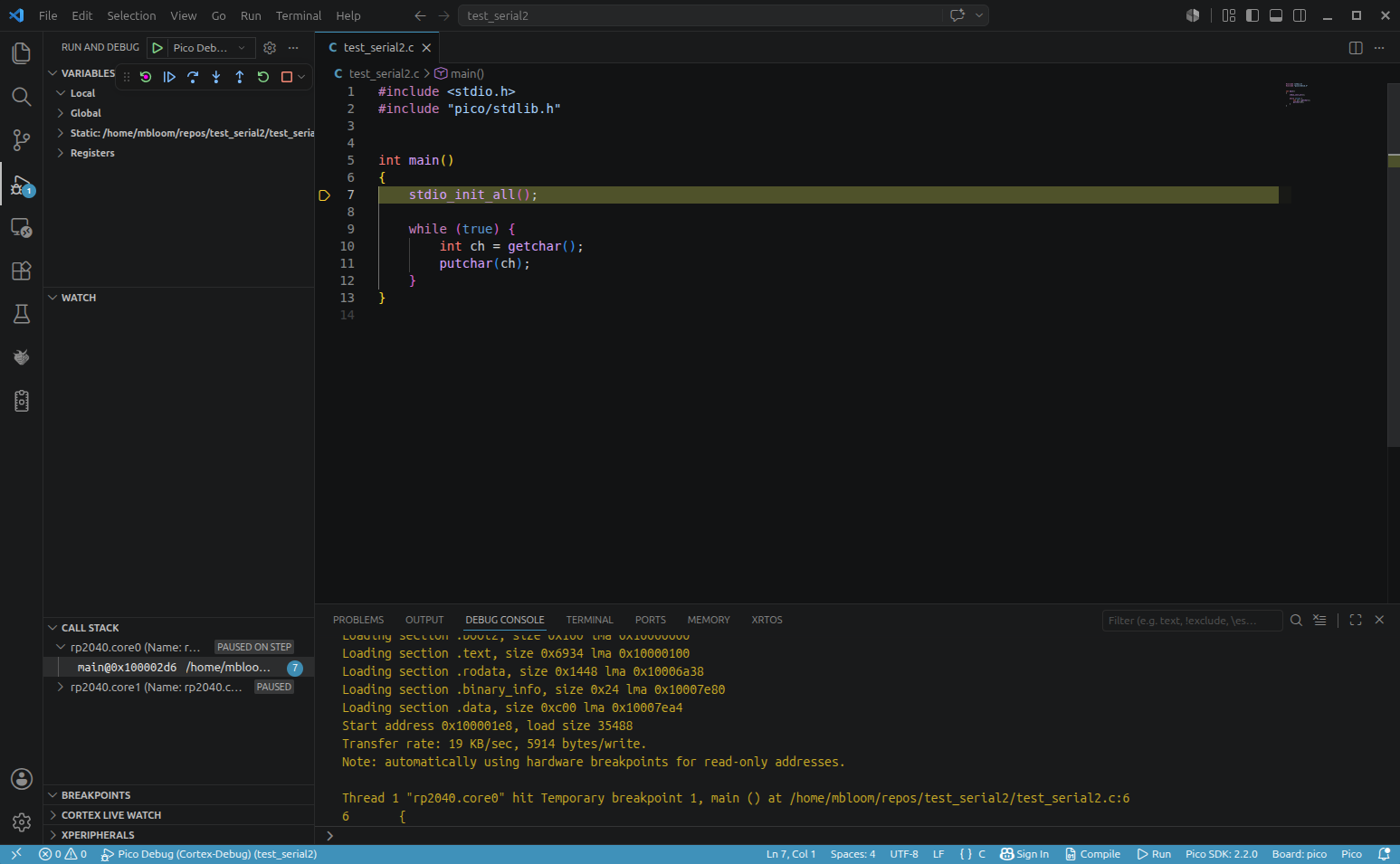Click the debug console filter field
1400x864 pixels.
(x=1192, y=621)
